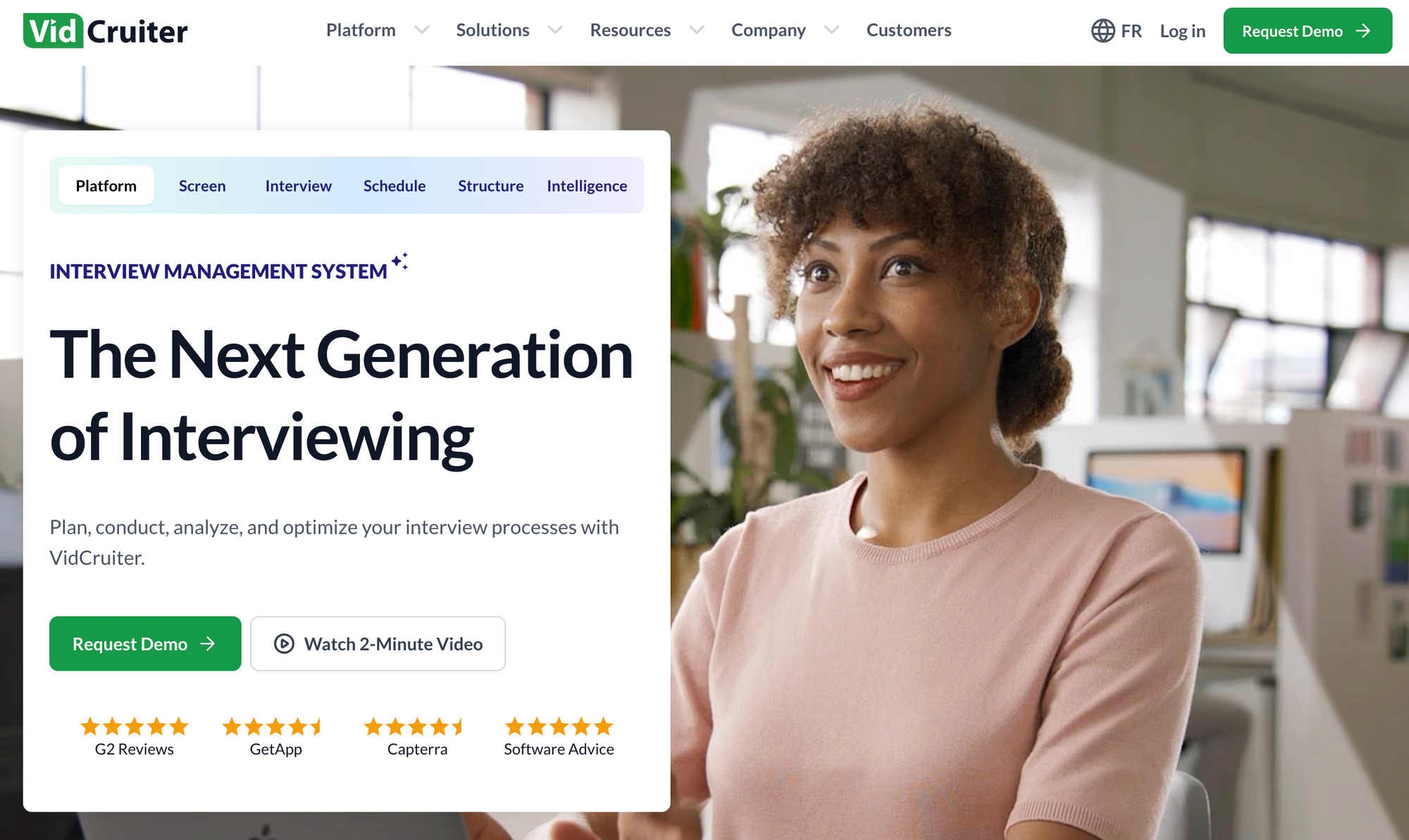Switch to the Intelligence tab
This screenshot has width=1409, height=840.
[586, 186]
